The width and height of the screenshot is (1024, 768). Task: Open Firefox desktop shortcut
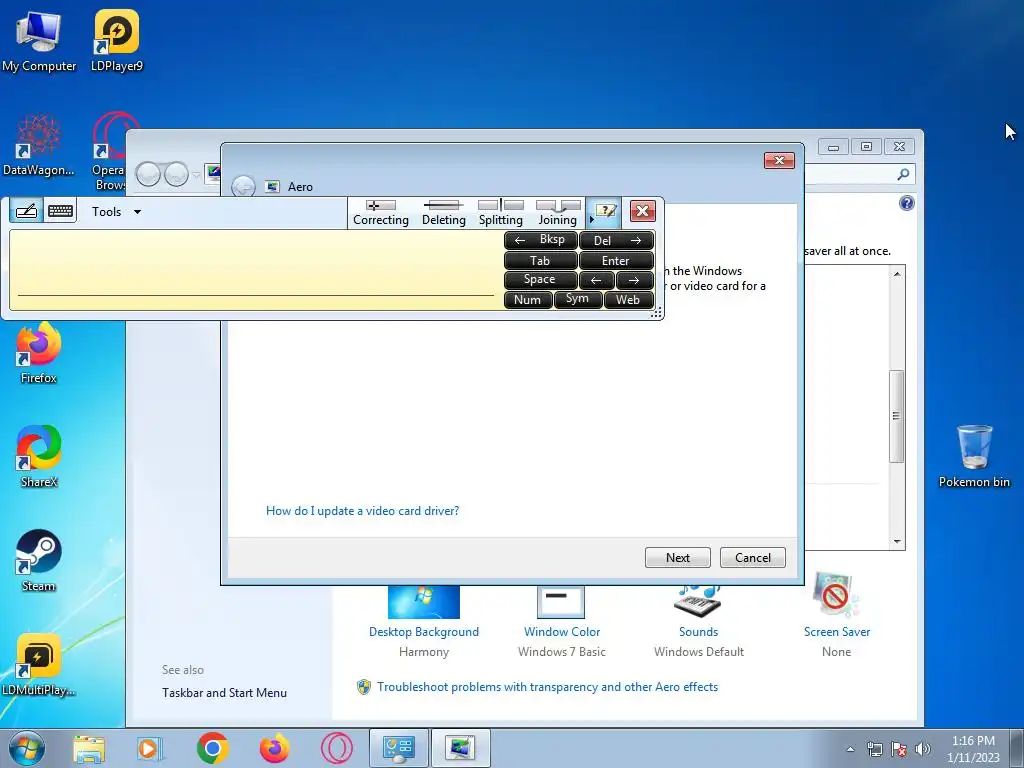pos(39,353)
